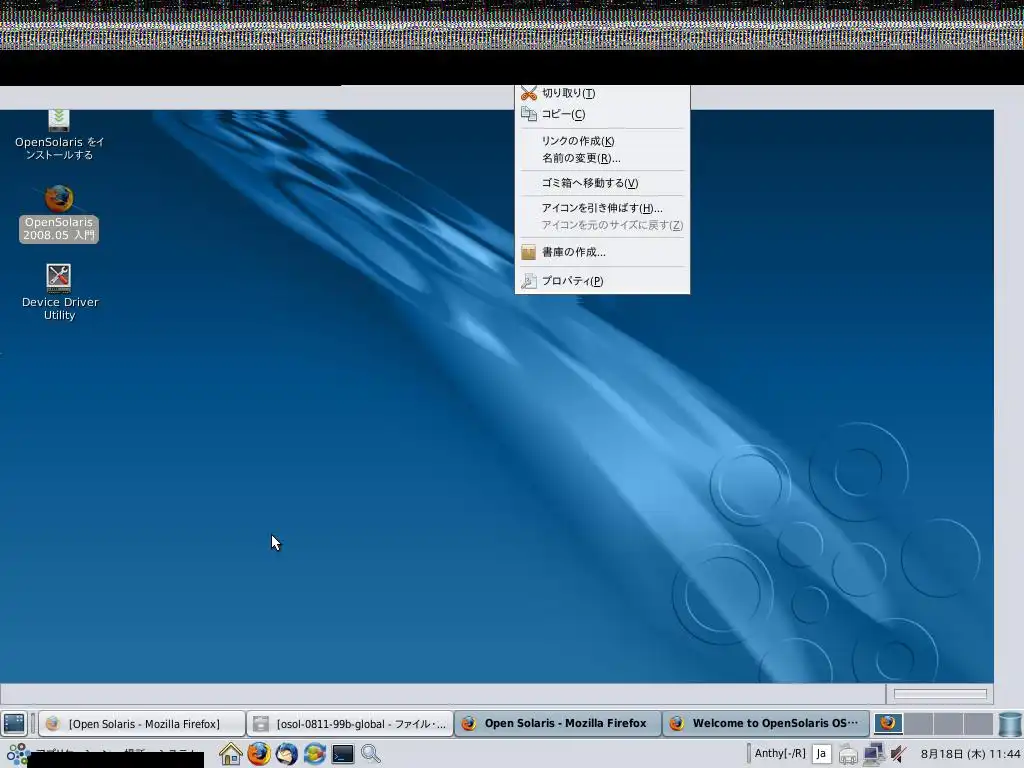Click the GNOME applications menu foot icon
Screen dimensions: 1024x768
17,754
